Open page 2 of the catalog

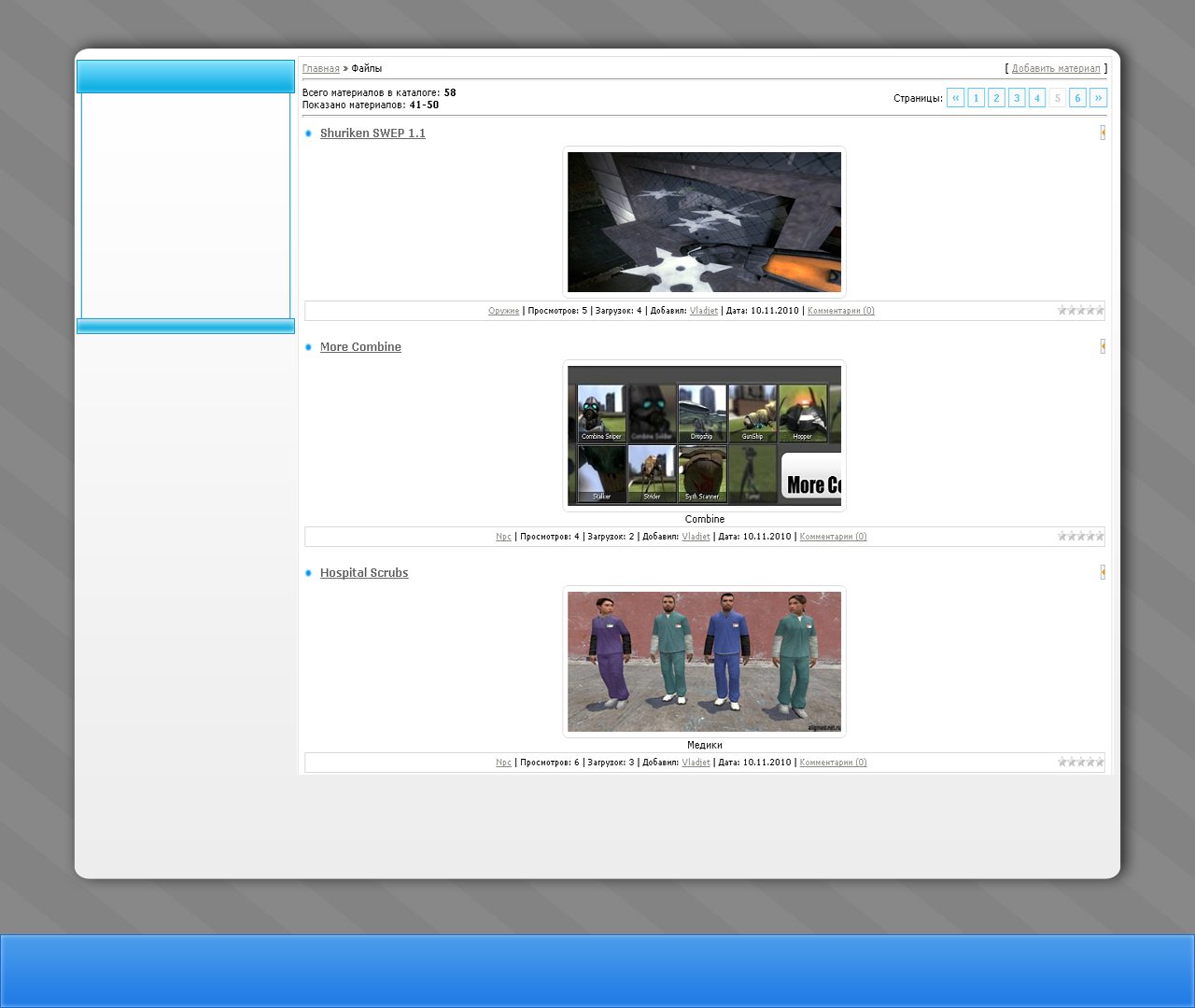(996, 98)
